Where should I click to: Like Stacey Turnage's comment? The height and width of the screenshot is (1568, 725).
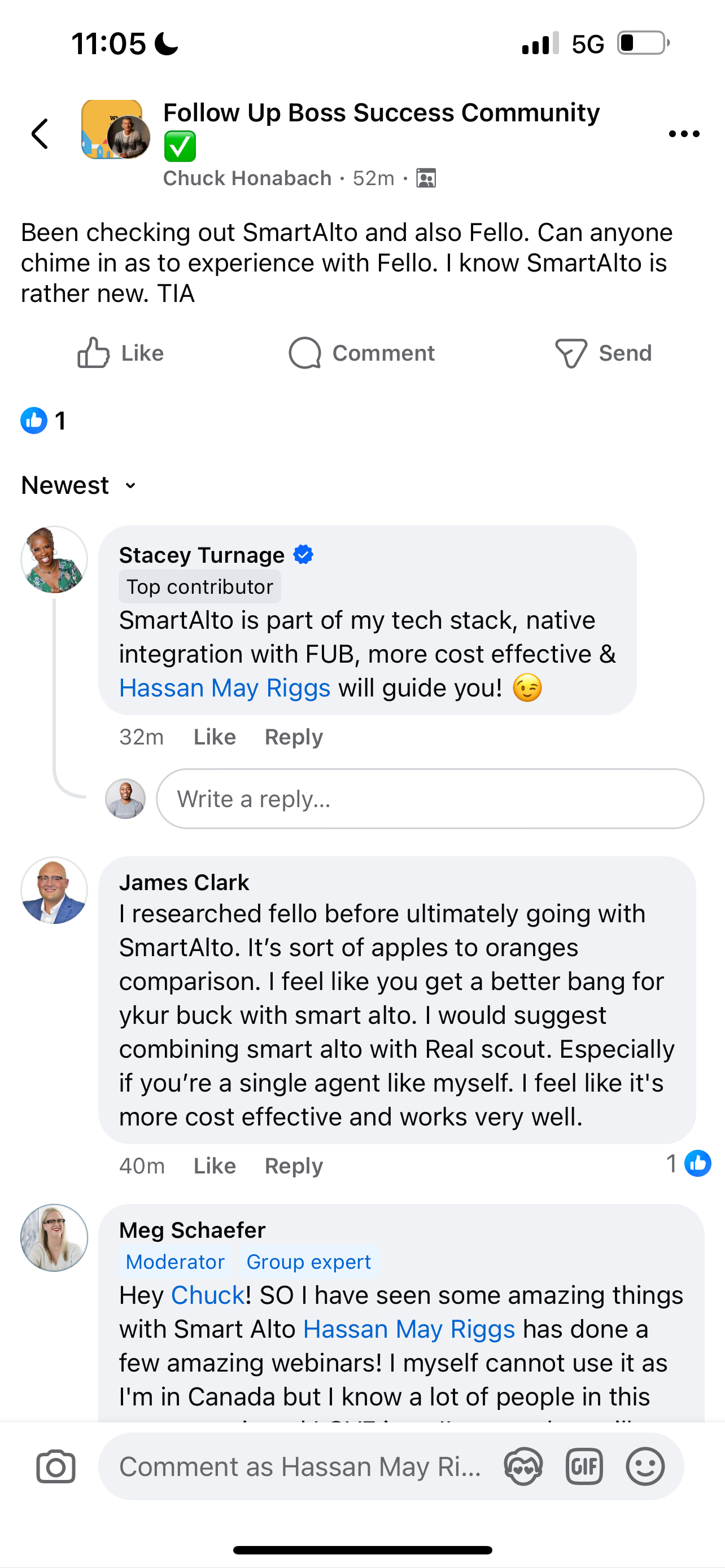(214, 737)
